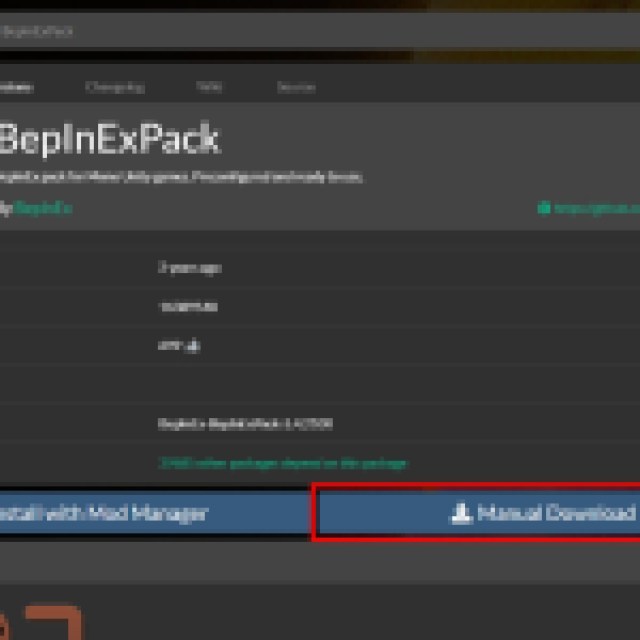Click the large BepInExPack page title
Screen dimensions: 640x640
(108, 139)
